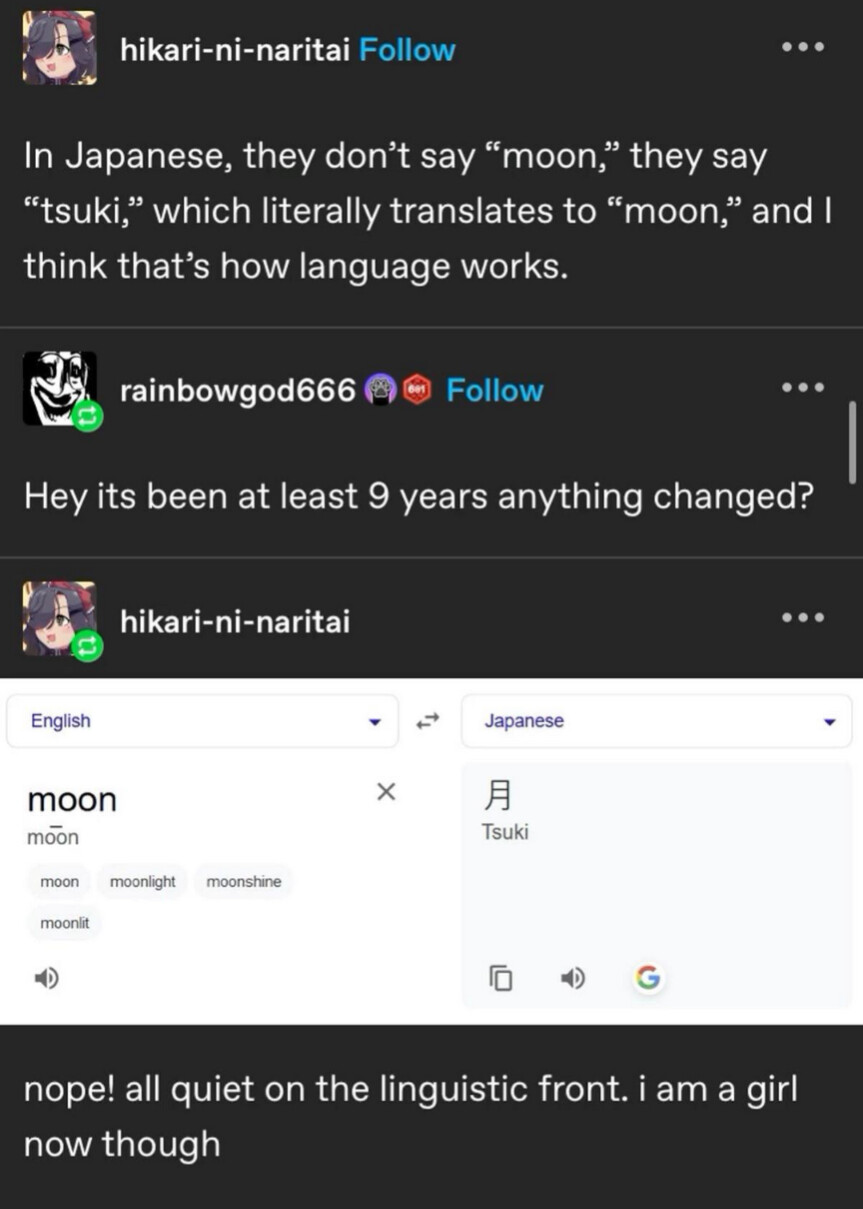Open options menu on first hikari-ni-naritai post
This screenshot has height=1209, width=863.
coord(804,47)
